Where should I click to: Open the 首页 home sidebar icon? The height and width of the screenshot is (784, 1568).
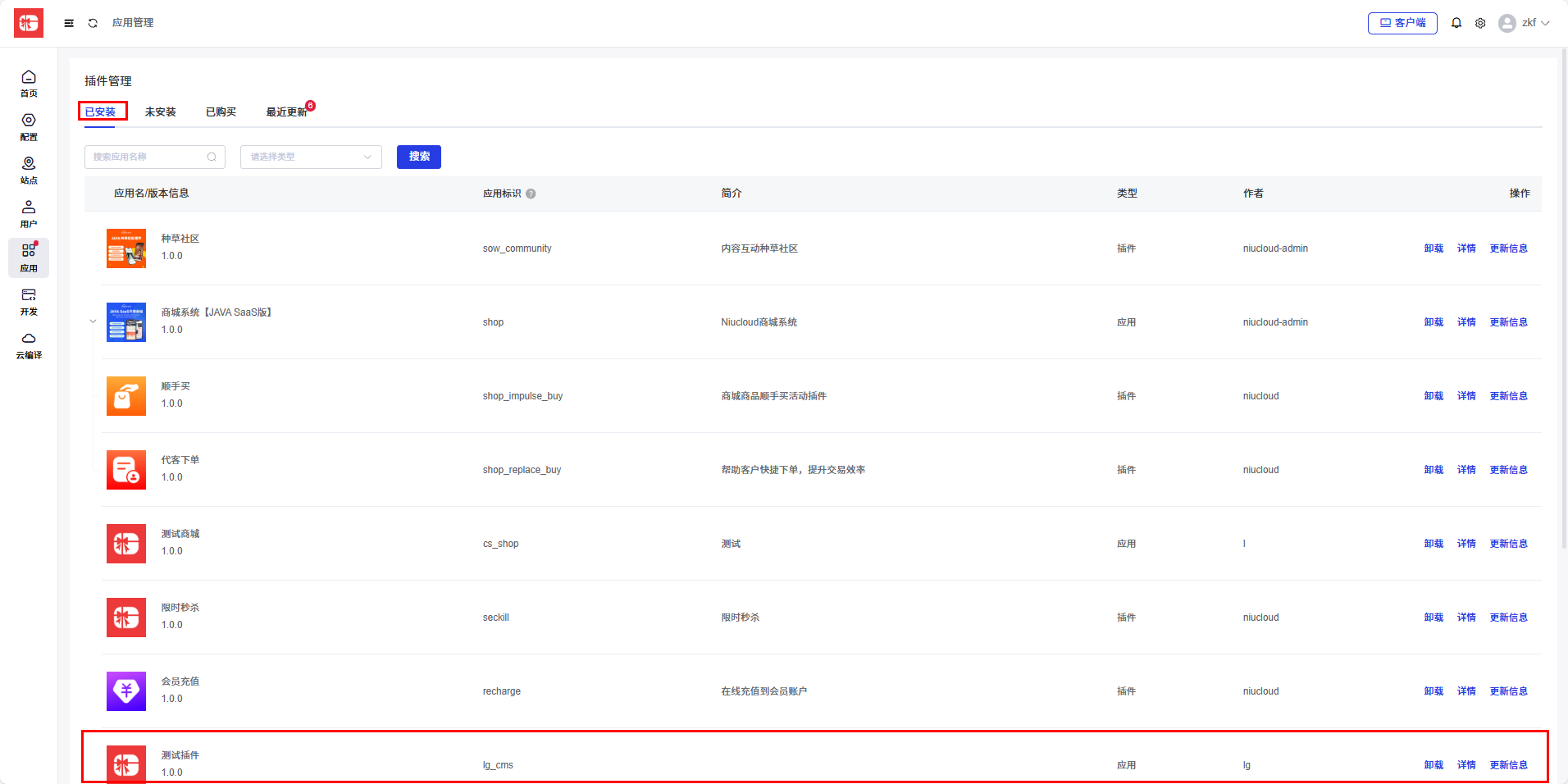tap(29, 83)
